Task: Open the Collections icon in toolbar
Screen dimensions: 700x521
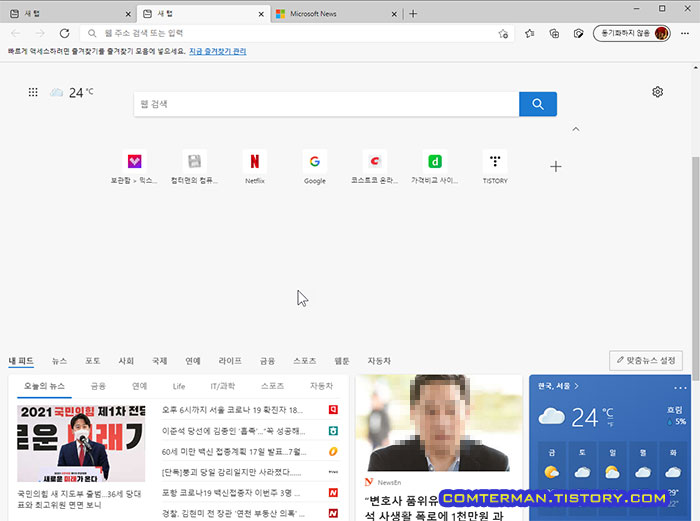Action: [554, 33]
